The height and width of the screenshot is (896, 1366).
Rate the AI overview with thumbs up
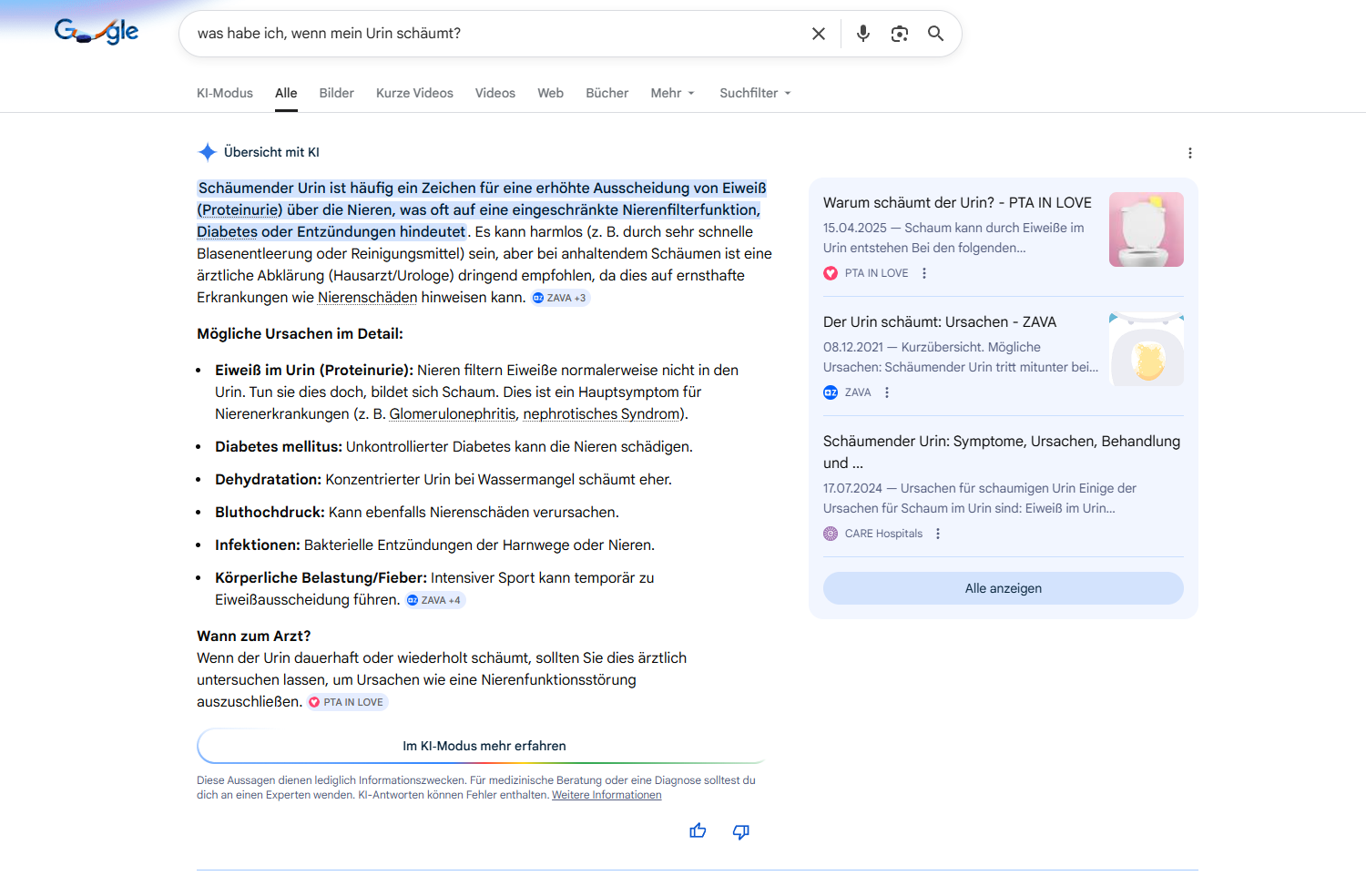point(698,830)
